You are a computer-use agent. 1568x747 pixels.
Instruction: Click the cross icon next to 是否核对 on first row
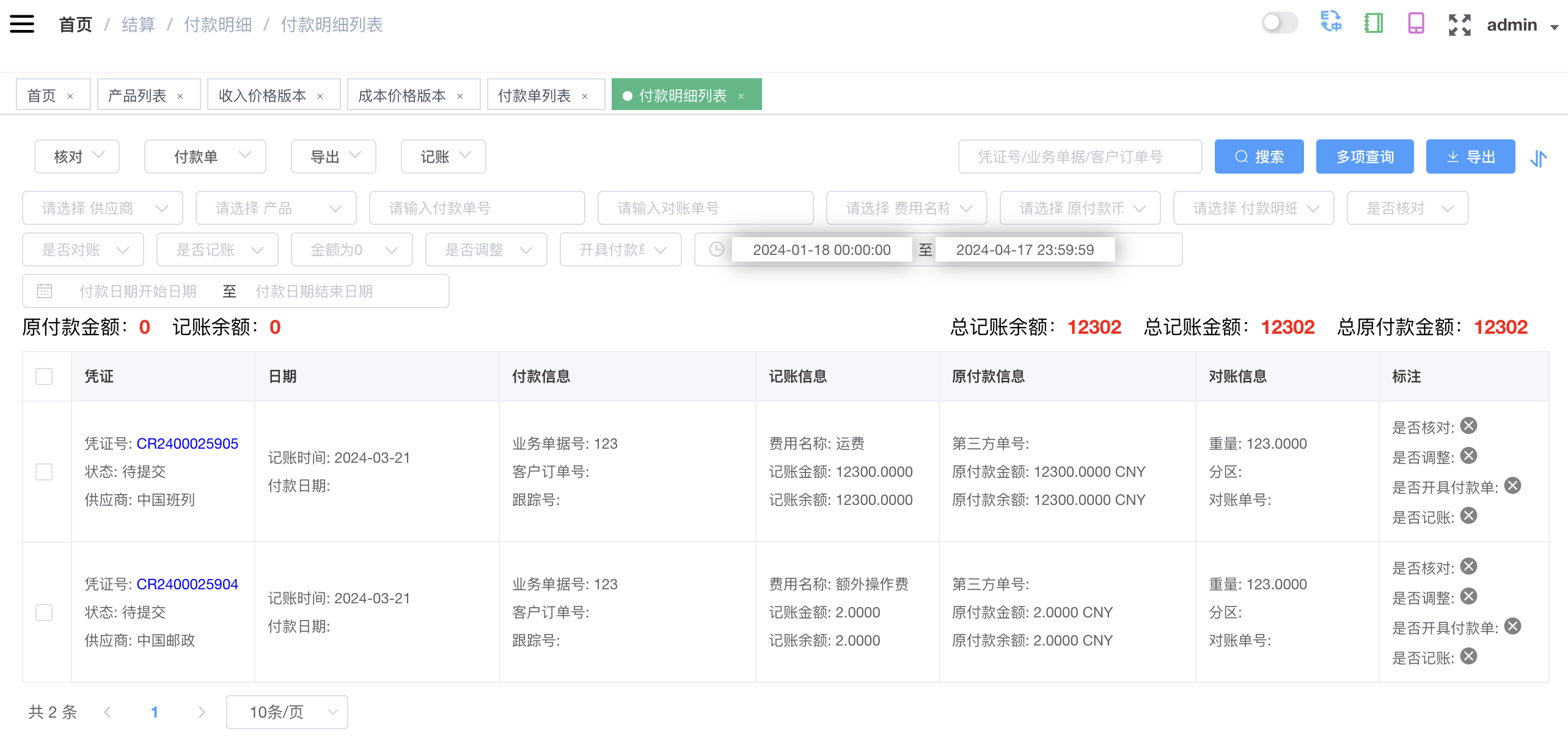coord(1470,426)
